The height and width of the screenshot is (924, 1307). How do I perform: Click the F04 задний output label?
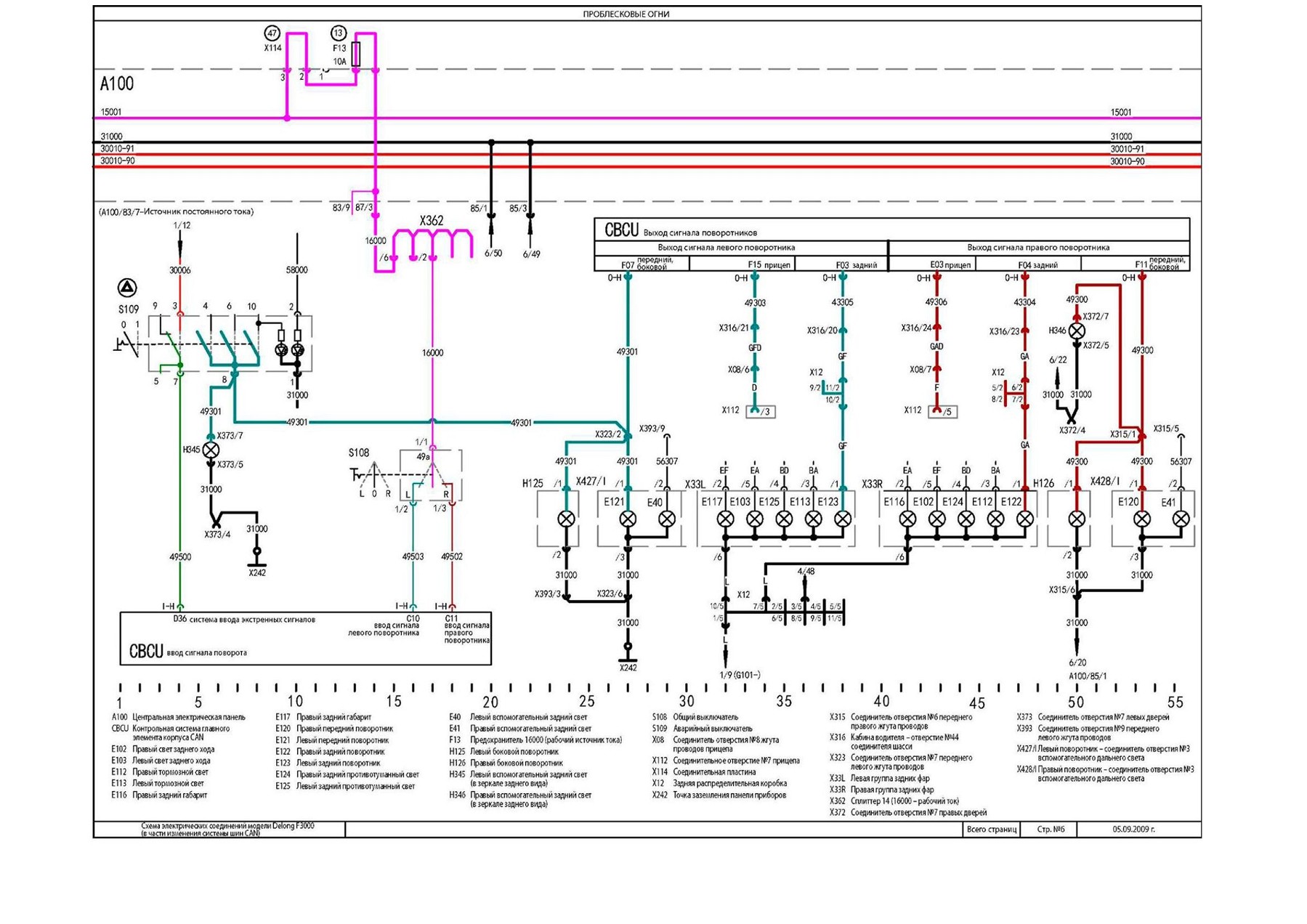1037,265
